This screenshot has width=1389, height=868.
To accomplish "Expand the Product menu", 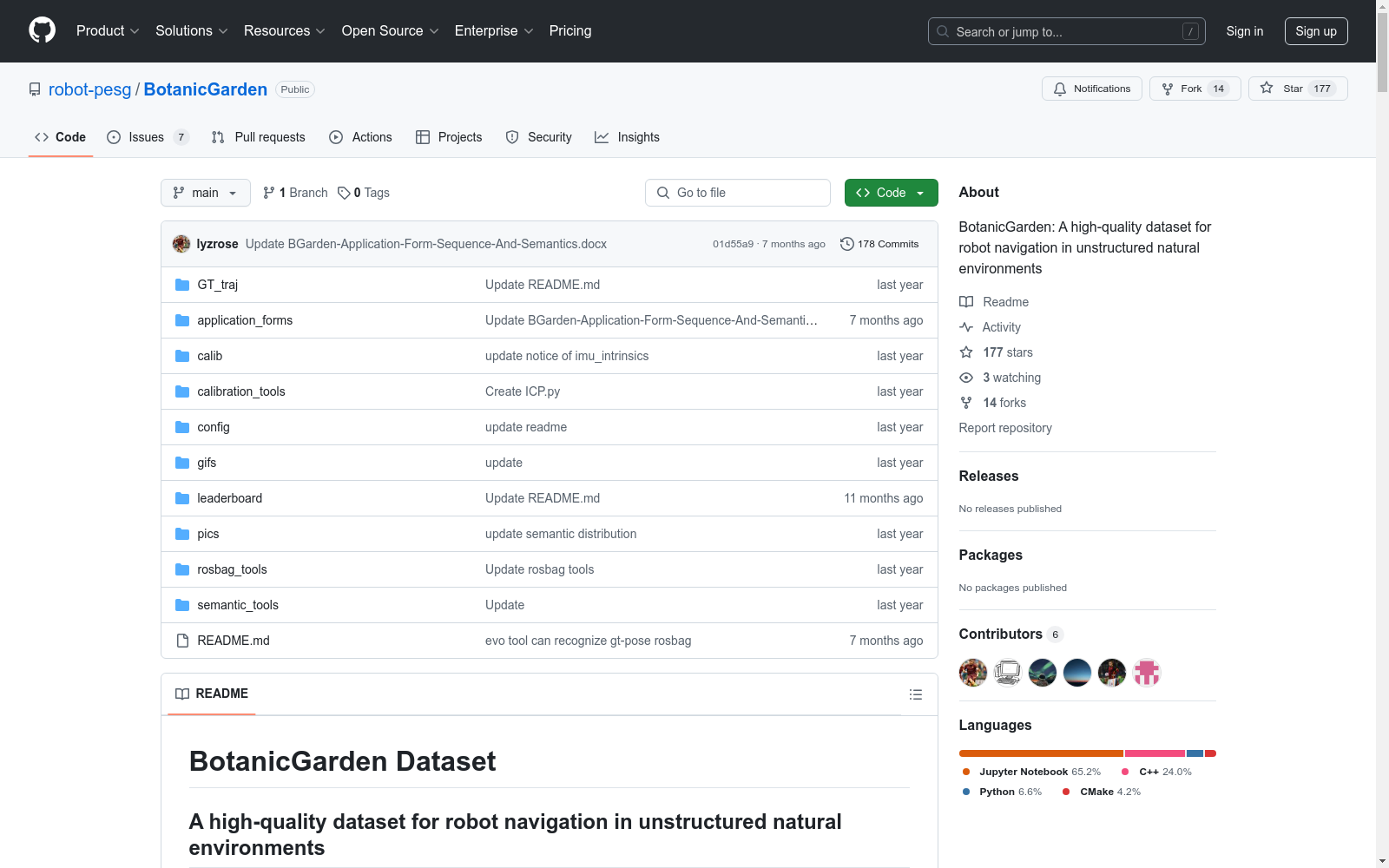I will point(108,30).
